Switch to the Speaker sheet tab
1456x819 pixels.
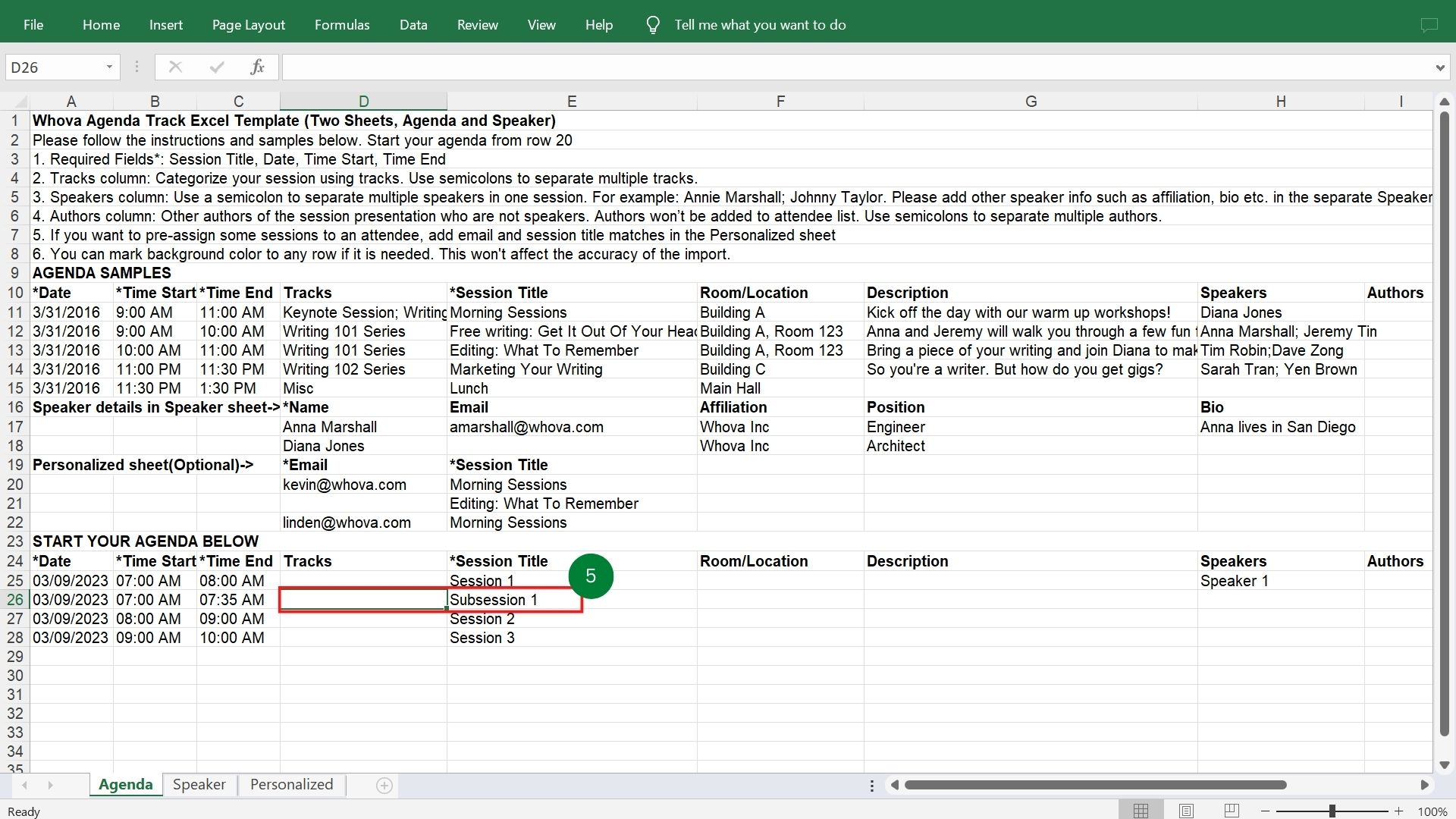[199, 785]
